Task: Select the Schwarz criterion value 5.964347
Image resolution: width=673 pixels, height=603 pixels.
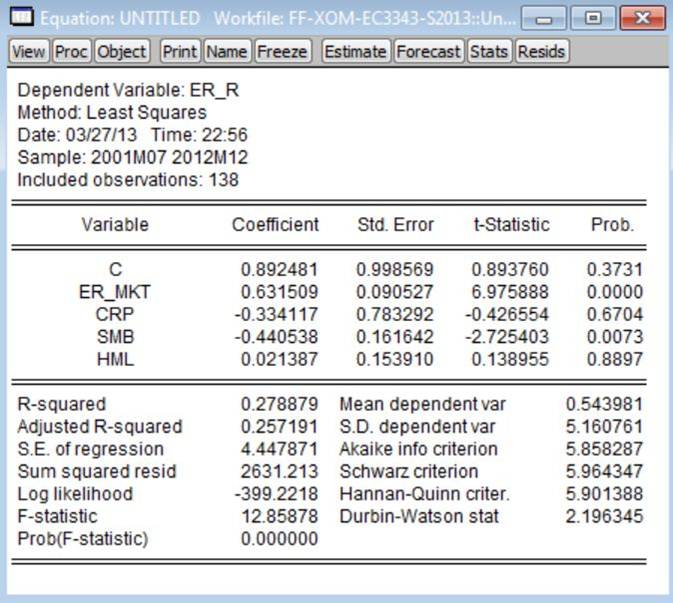Action: tap(604, 471)
